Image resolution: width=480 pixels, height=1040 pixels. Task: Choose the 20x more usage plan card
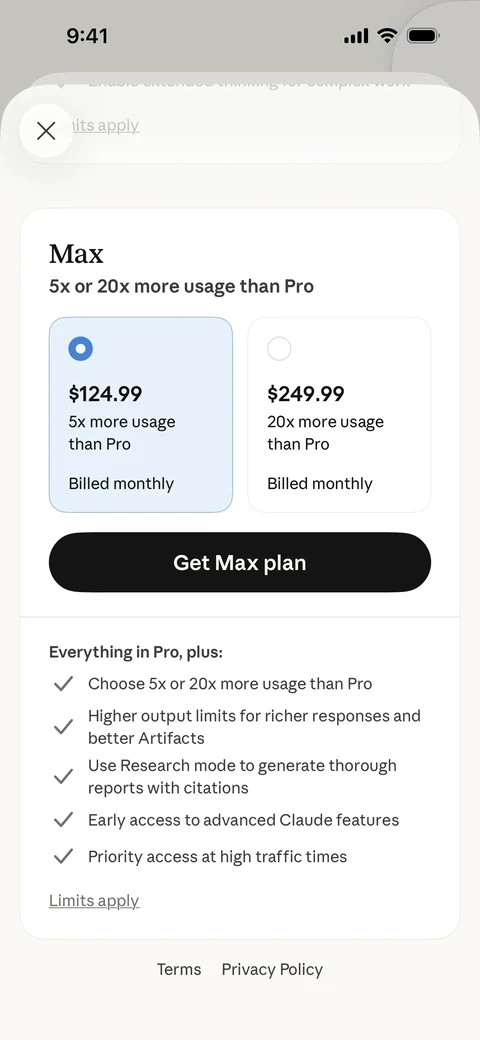[x=339, y=415]
